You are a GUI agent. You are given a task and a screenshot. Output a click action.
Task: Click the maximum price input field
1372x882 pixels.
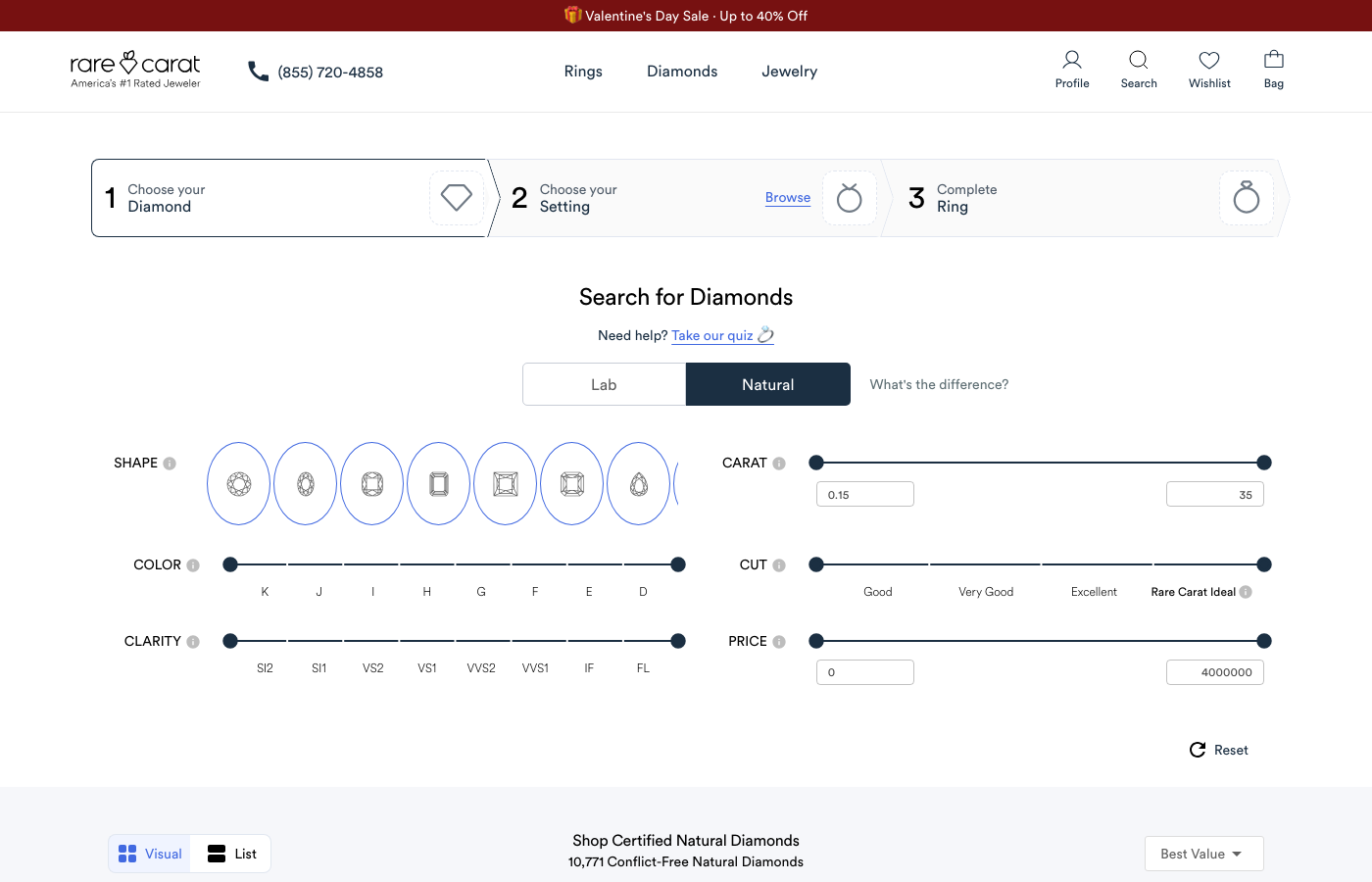click(x=1214, y=672)
